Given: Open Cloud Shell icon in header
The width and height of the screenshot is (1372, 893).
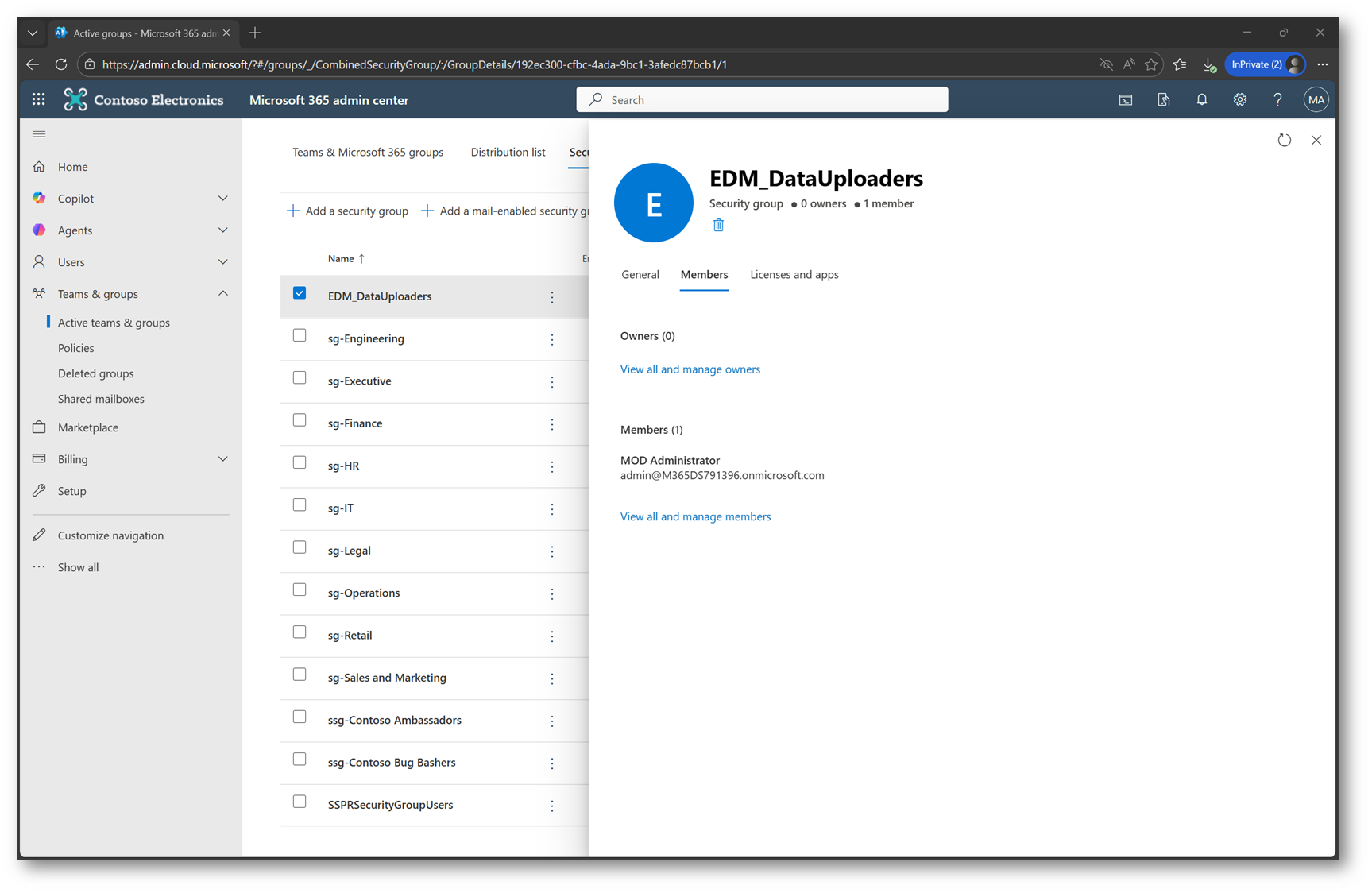Looking at the screenshot, I should (1125, 99).
